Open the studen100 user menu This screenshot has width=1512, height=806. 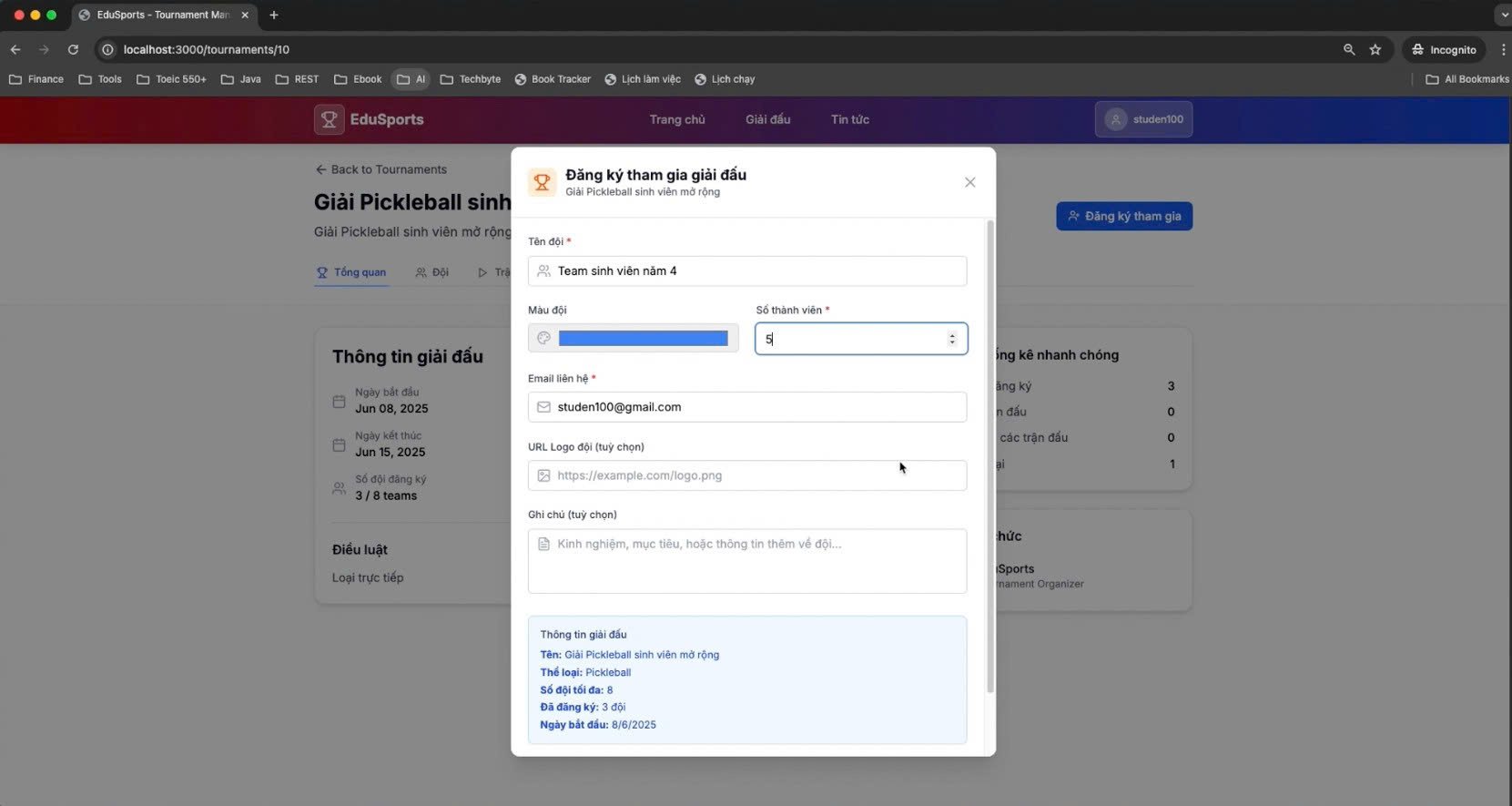point(1143,119)
